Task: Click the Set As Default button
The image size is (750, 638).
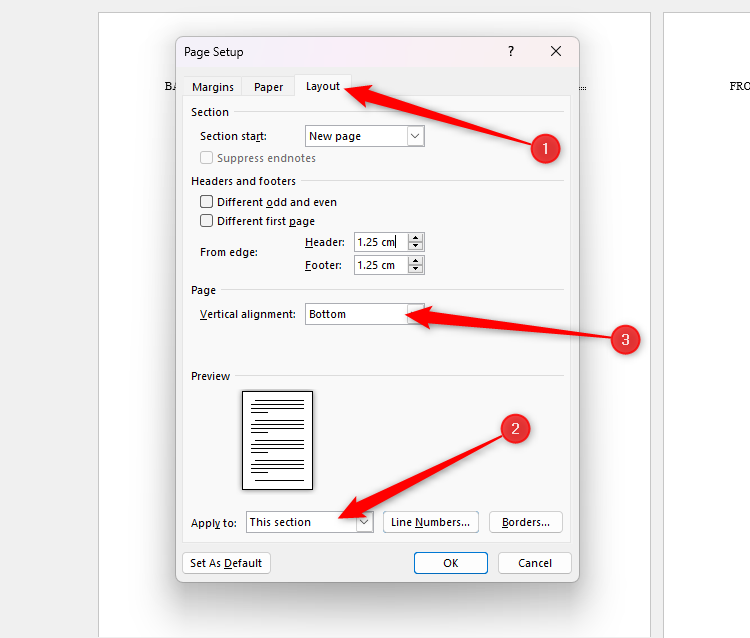Action: pyautogui.click(x=226, y=563)
